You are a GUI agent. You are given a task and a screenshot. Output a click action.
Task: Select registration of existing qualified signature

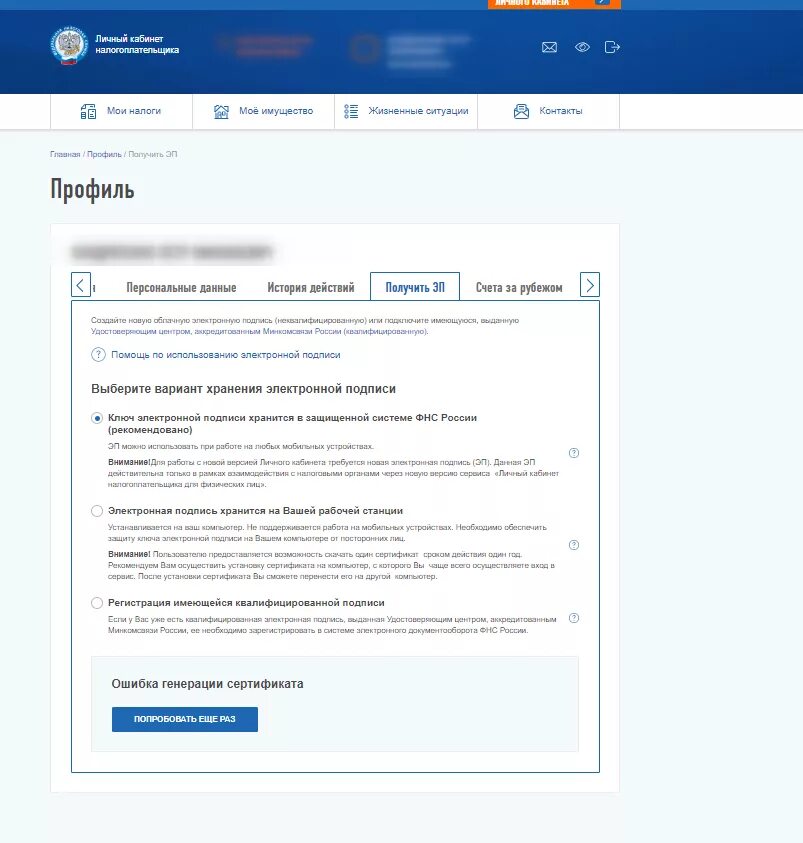[x=97, y=603]
